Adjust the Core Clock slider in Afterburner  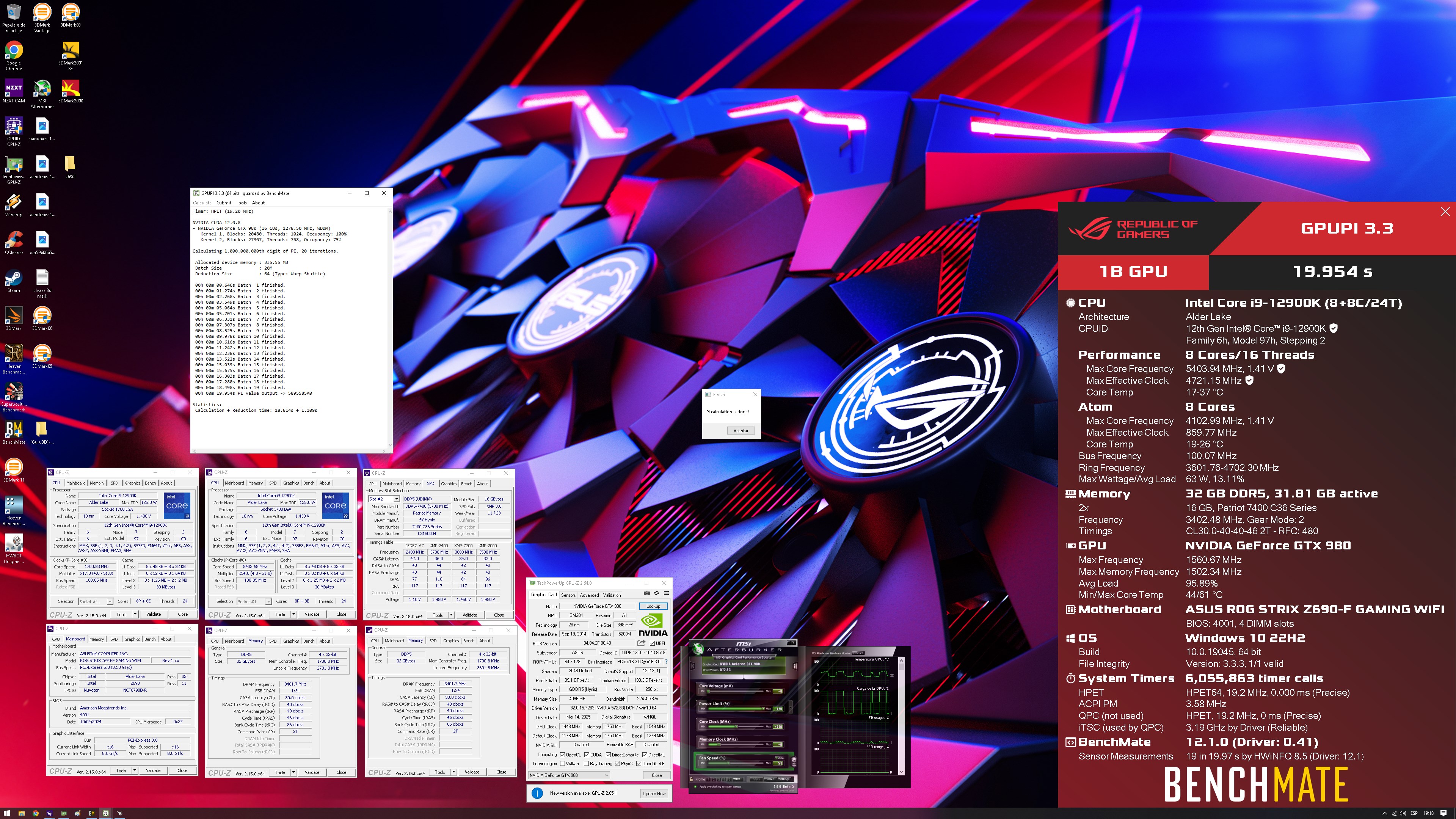click(x=736, y=727)
